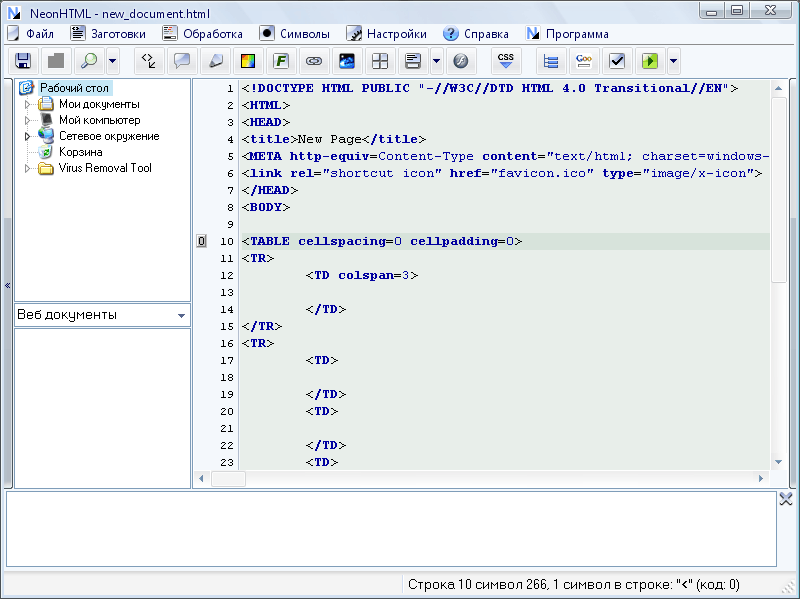Screen dimensions: 800x599
Task: Click the favicon.ico link tag line
Action: pos(502,173)
